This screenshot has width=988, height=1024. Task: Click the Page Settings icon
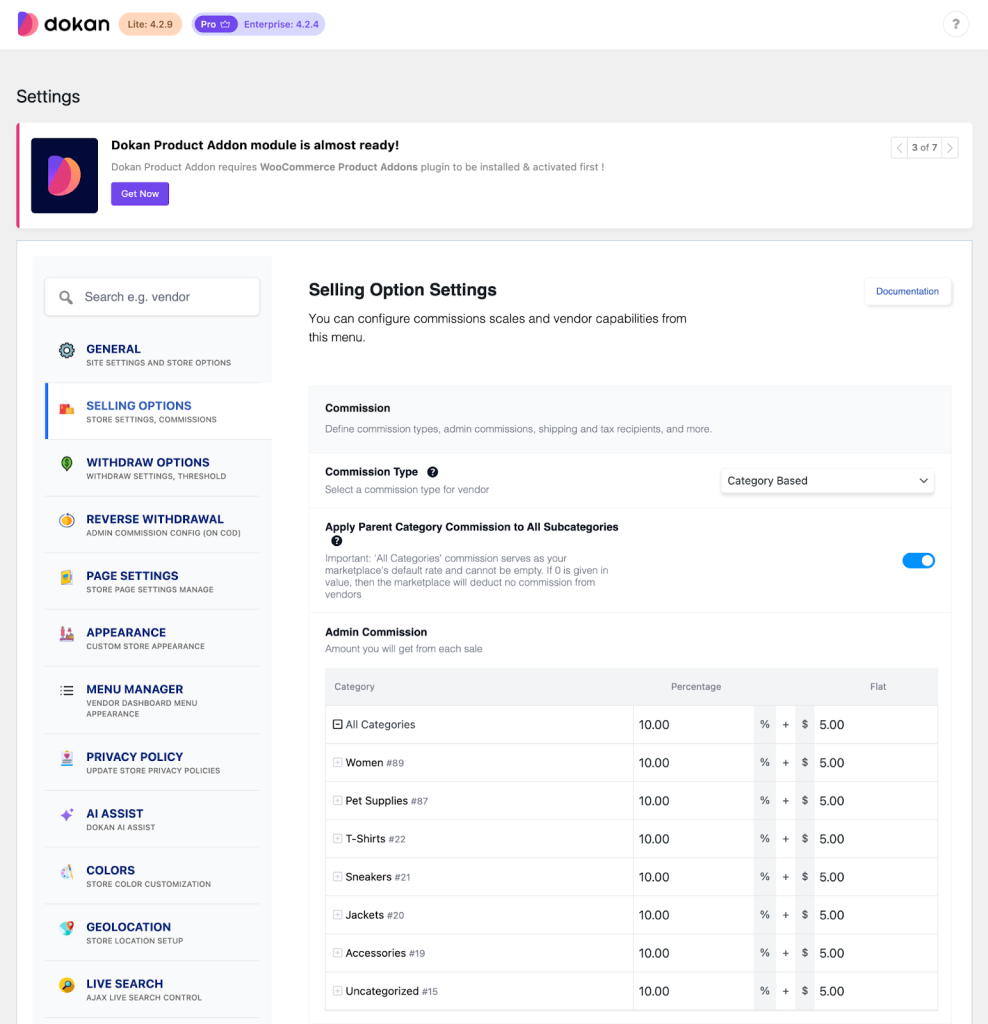tap(67, 577)
